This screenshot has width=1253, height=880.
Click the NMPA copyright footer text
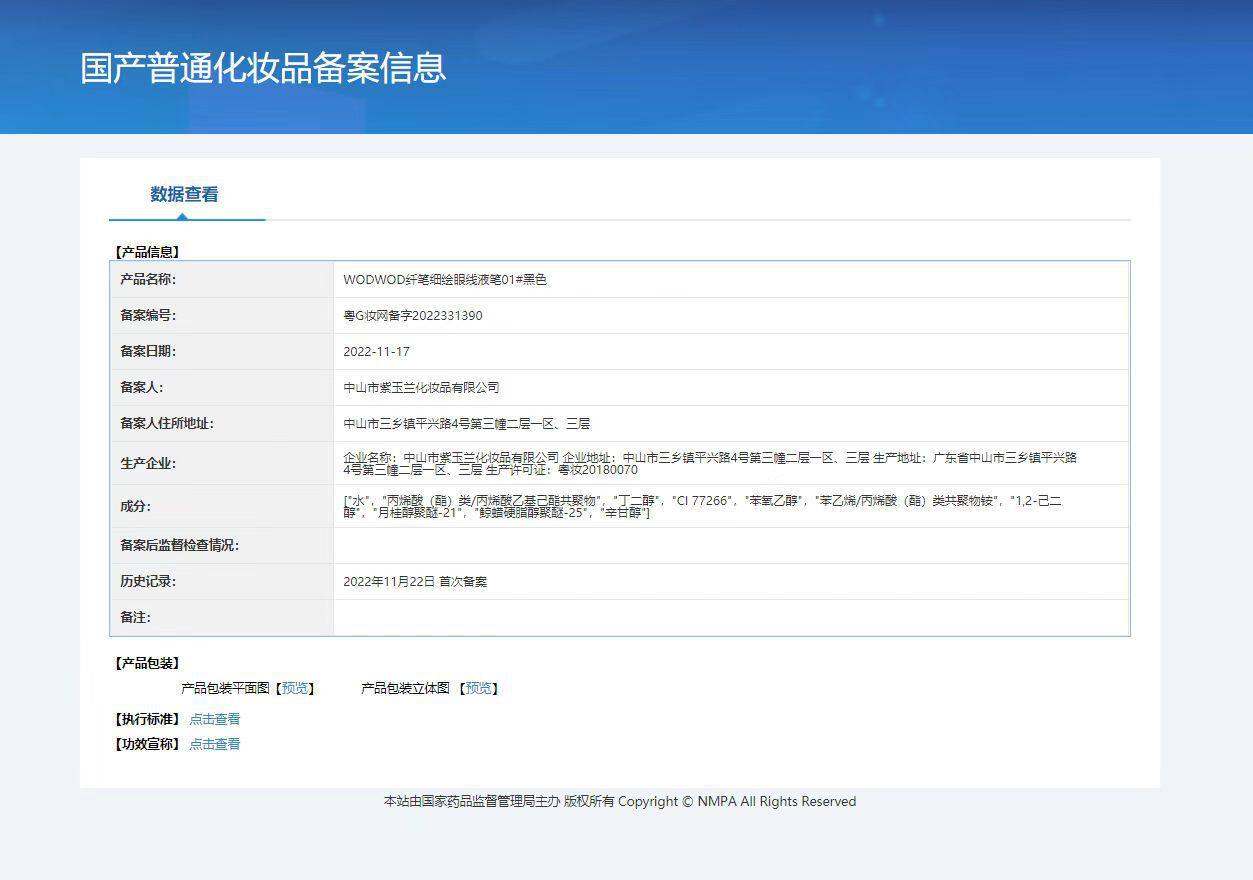(x=619, y=801)
